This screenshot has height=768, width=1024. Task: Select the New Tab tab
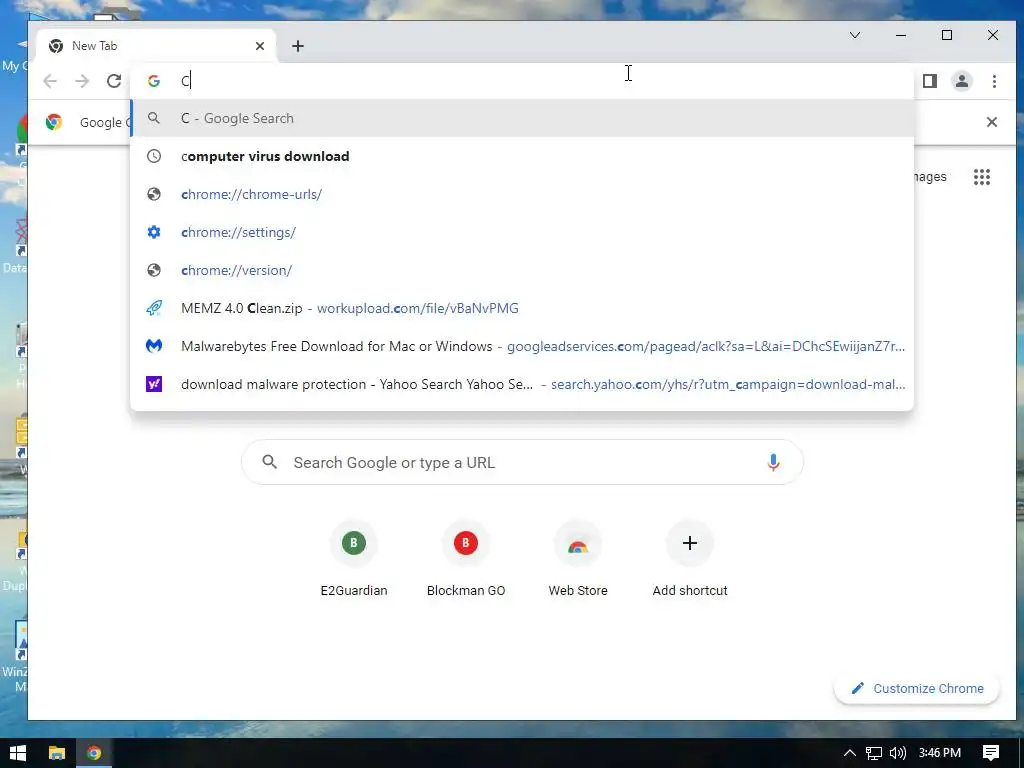[157, 46]
